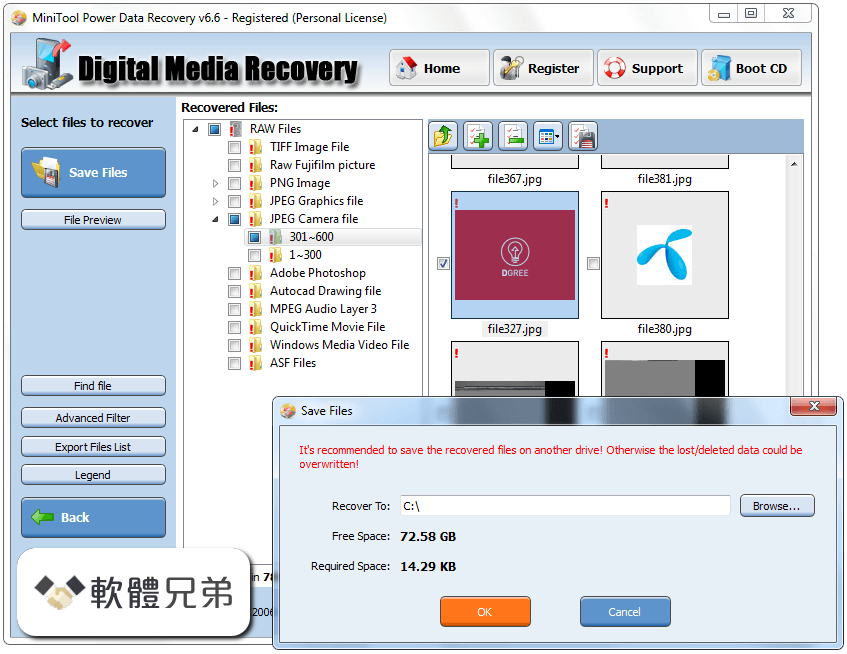The width and height of the screenshot is (847, 654).
Task: Check the Windows Media Video File checkbox
Action: pyautogui.click(x=234, y=345)
